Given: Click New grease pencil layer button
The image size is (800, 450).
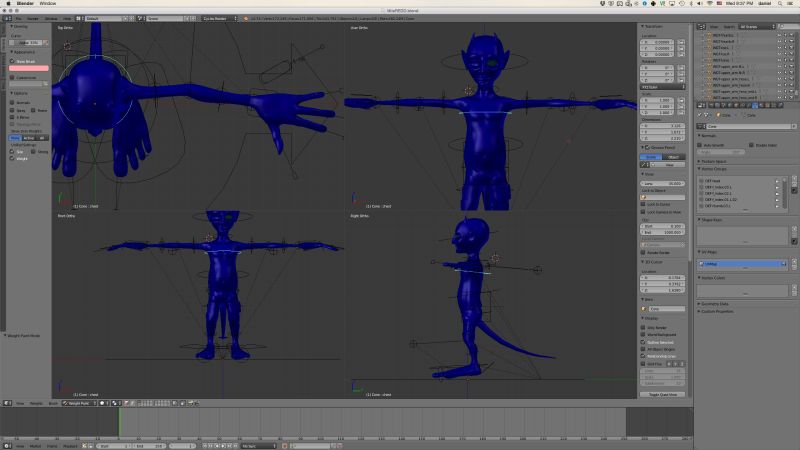Looking at the screenshot, I should coord(667,165).
